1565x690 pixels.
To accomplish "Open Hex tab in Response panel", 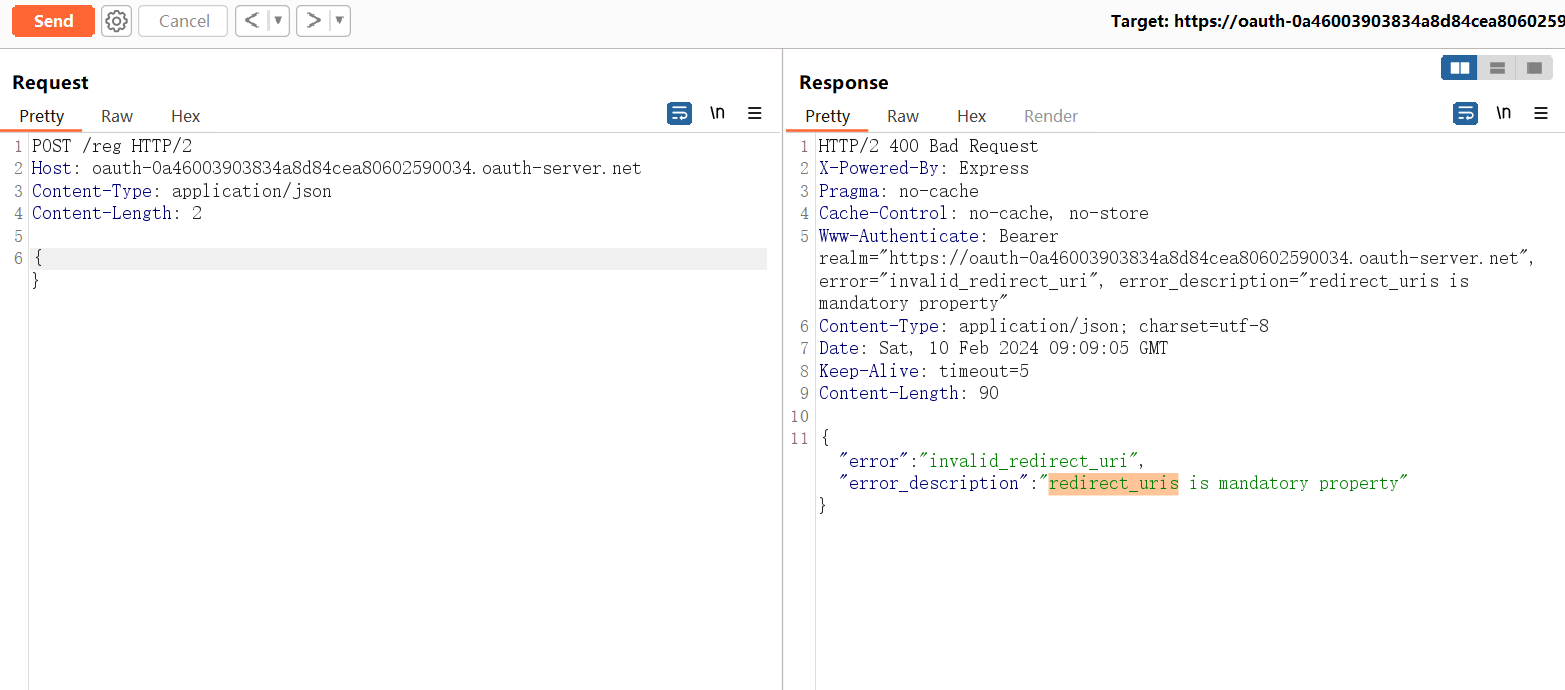I will 971,116.
